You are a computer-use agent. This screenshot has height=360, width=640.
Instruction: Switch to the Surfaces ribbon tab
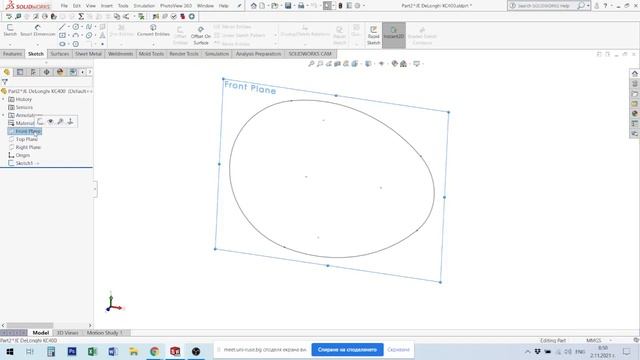[60, 54]
